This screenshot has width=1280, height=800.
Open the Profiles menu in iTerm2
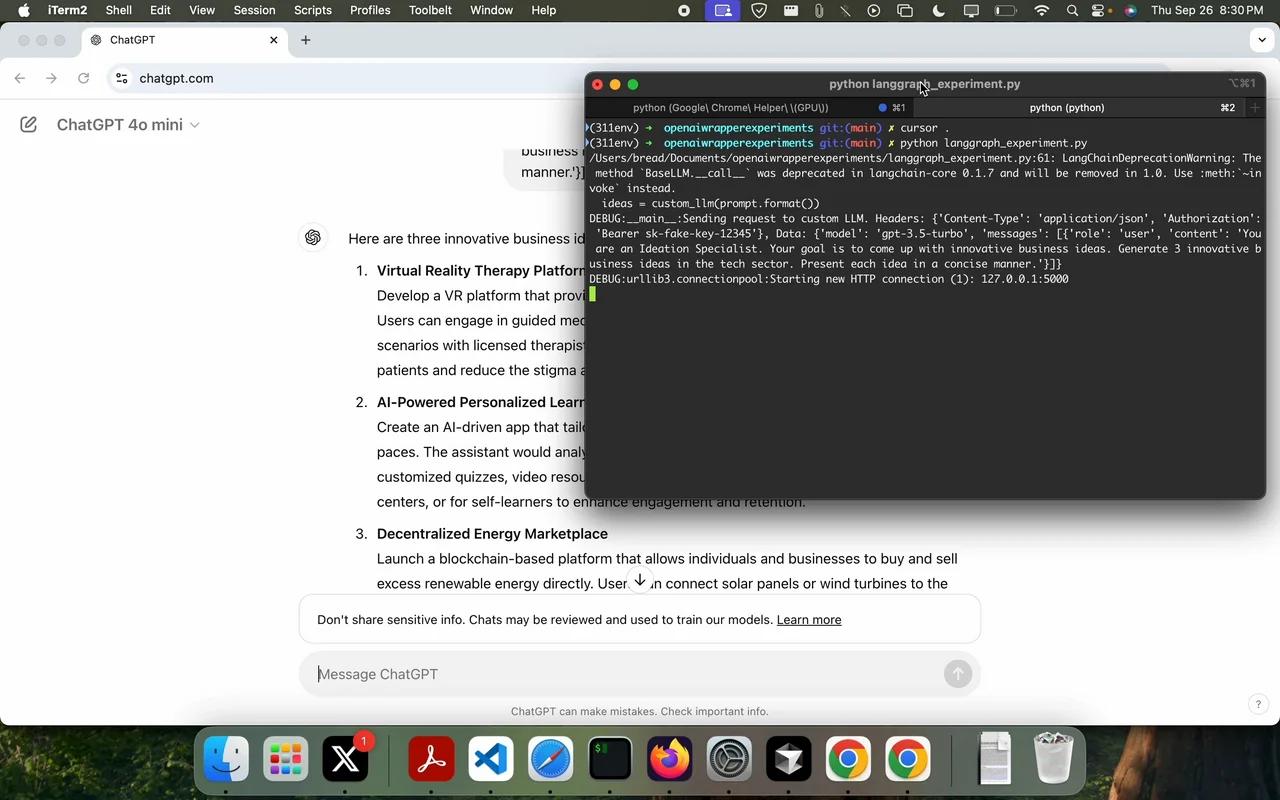369,10
